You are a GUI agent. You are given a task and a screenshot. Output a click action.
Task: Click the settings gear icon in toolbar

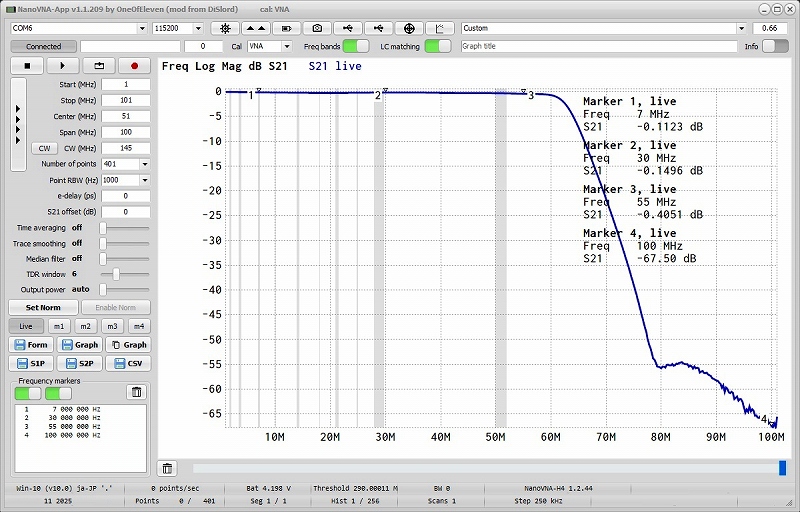point(225,29)
